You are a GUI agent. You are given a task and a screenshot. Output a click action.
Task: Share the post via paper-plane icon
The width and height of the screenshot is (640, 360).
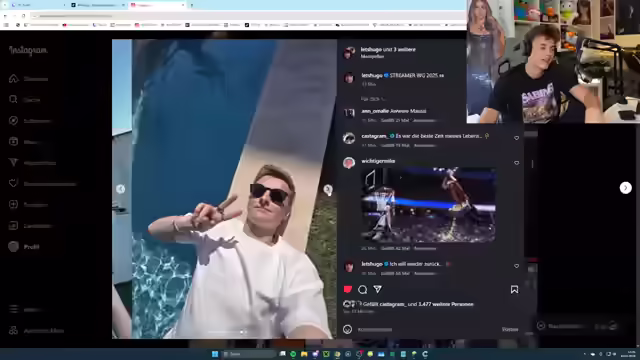tap(378, 289)
